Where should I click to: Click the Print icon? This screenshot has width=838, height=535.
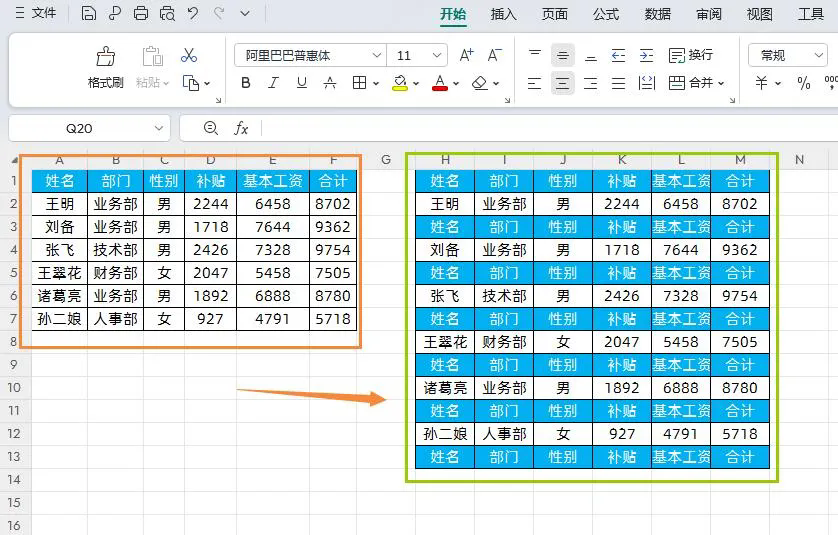pyautogui.click(x=141, y=13)
